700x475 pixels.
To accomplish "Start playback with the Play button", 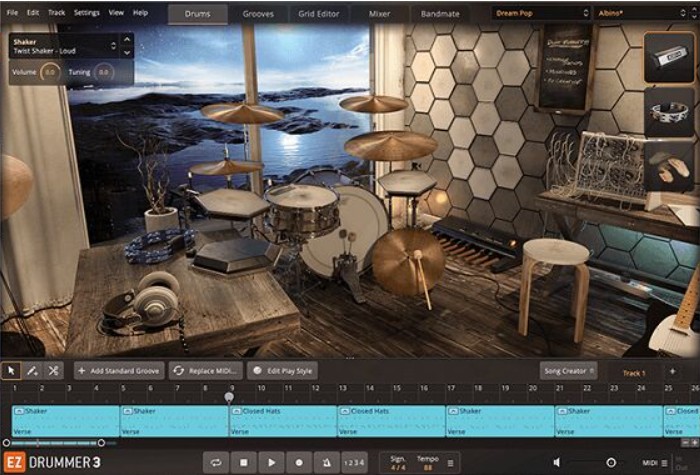I will (x=271, y=462).
